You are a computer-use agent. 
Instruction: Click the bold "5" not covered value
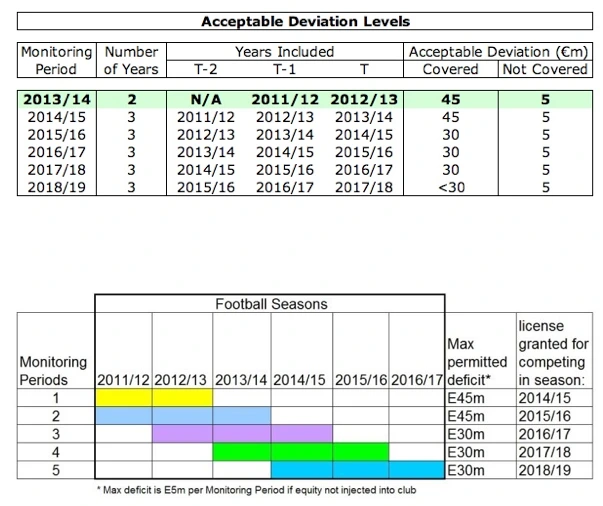click(x=546, y=100)
